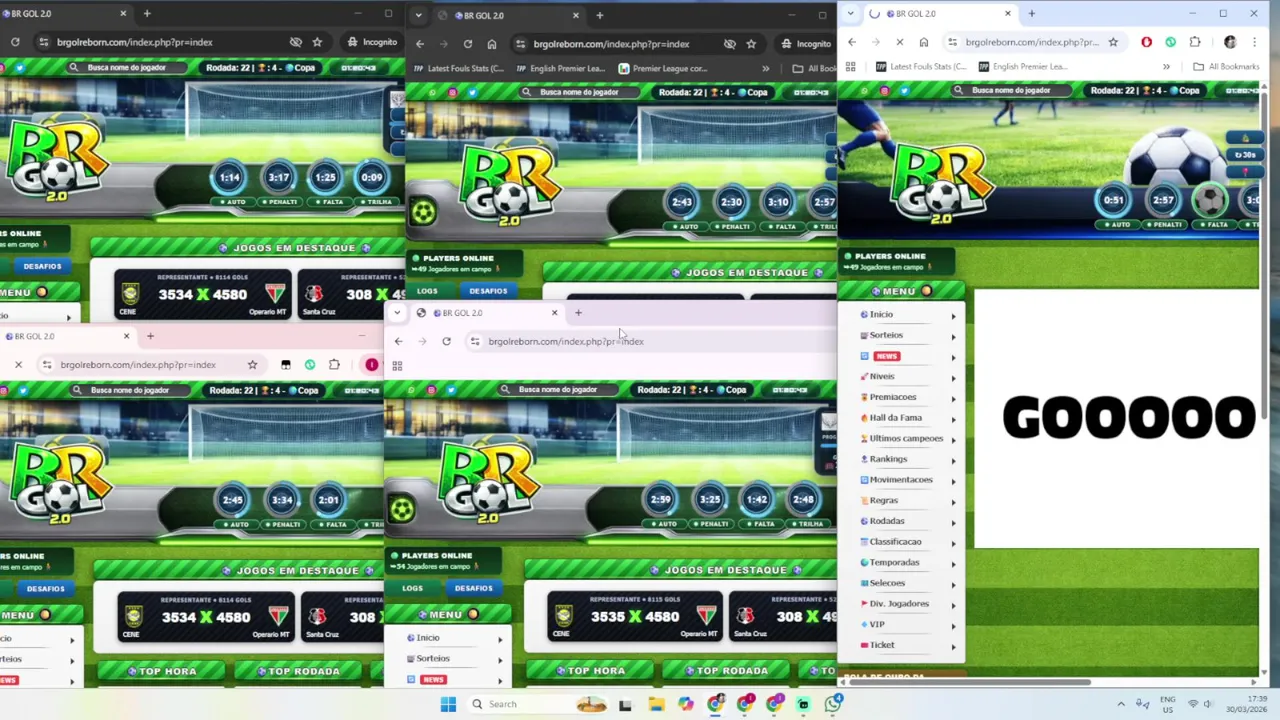Viewport: 1280px width, 720px height.
Task: Open tab search dropdown in top-middle window
Action: click(x=418, y=15)
